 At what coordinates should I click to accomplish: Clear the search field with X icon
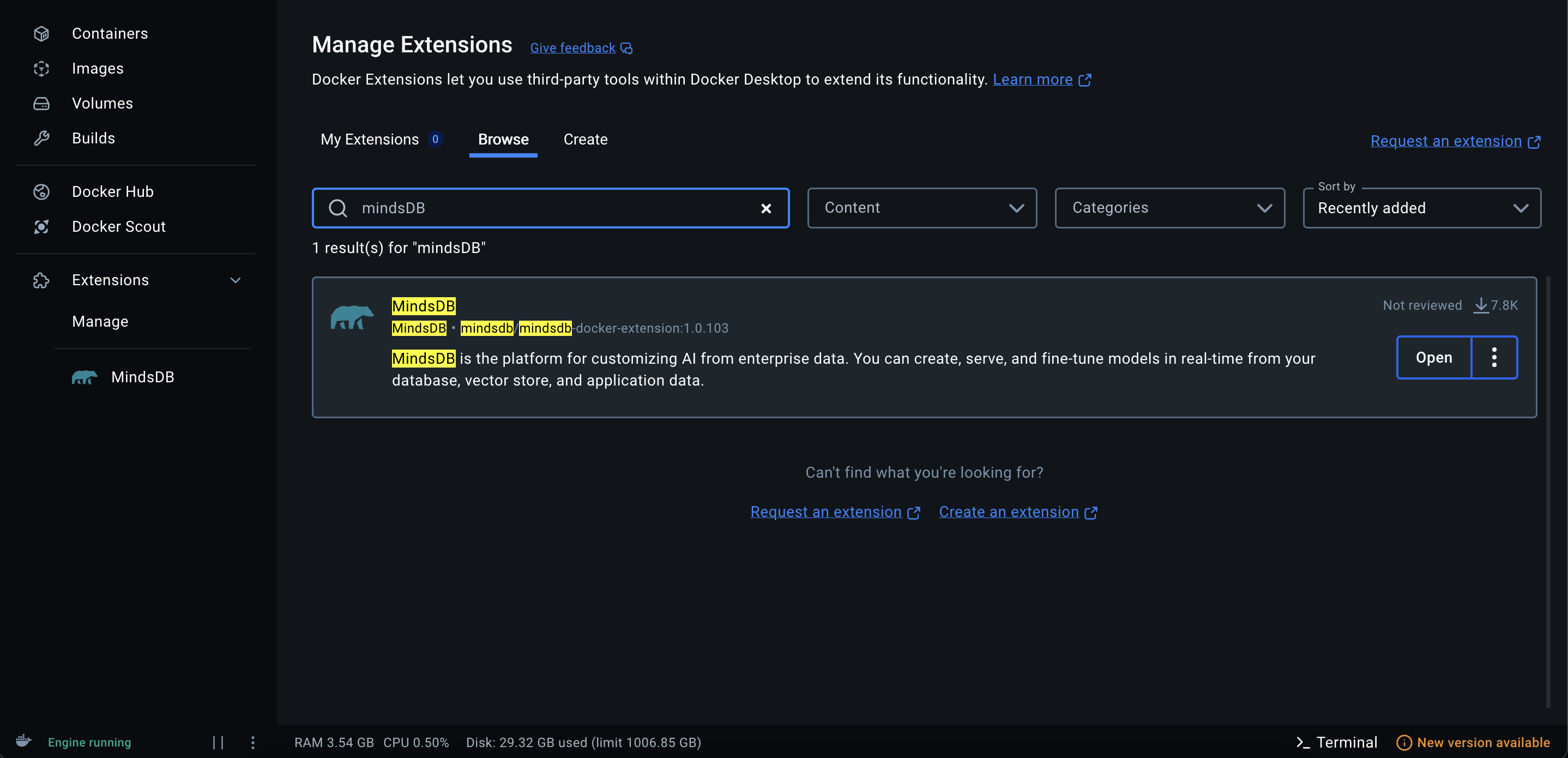[766, 208]
